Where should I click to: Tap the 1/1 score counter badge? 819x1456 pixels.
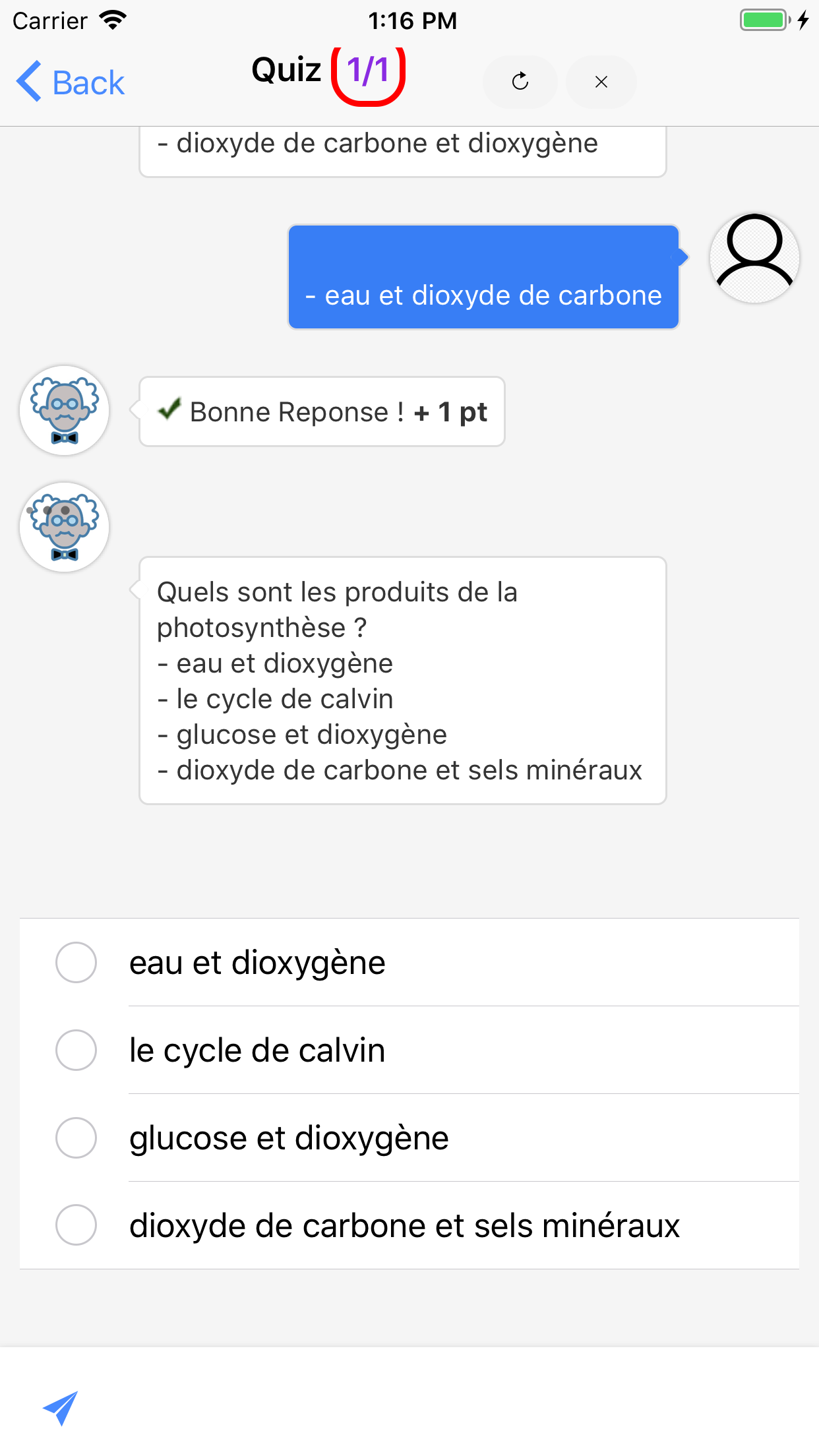(368, 71)
